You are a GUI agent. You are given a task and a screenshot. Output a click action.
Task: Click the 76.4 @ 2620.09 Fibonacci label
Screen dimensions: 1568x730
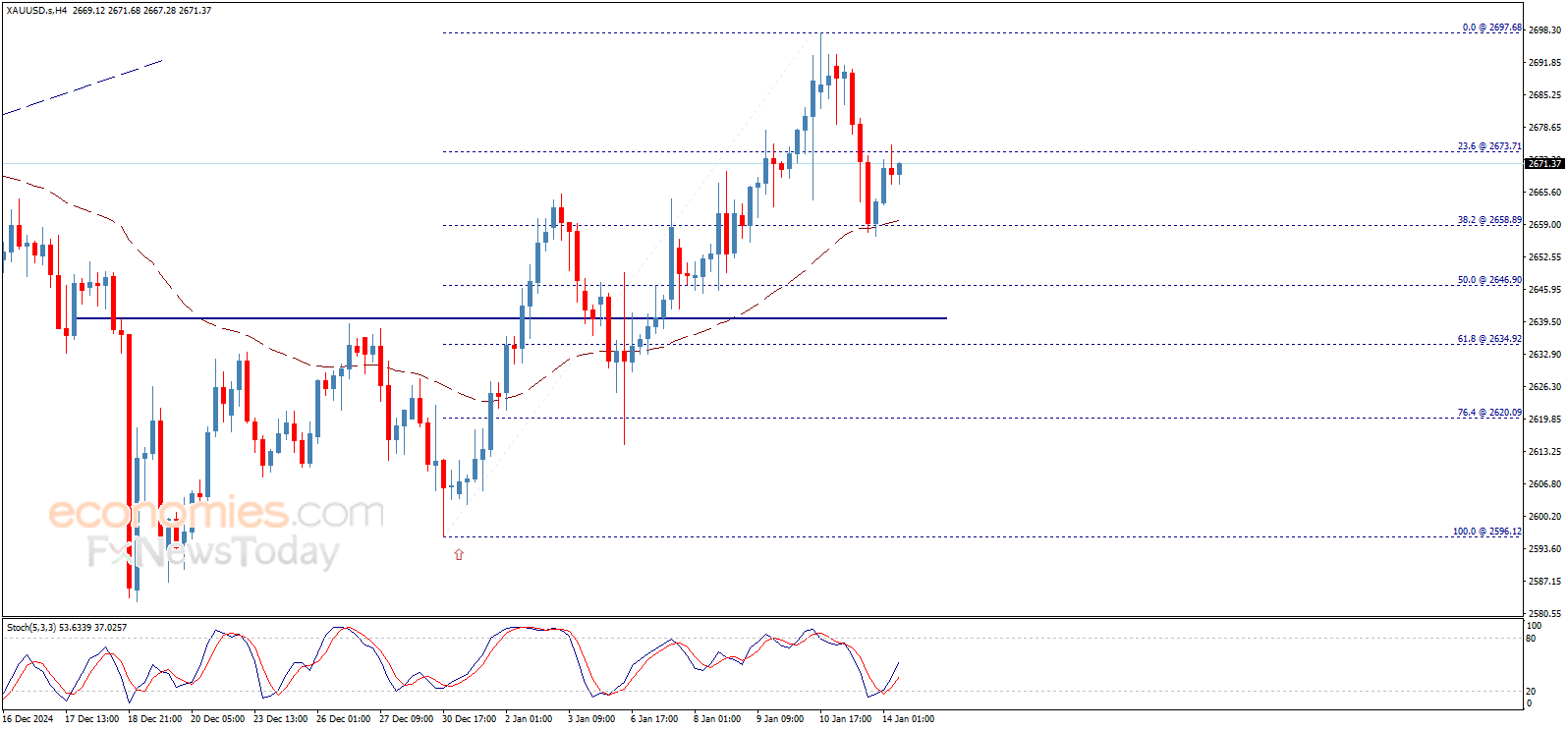click(1488, 413)
